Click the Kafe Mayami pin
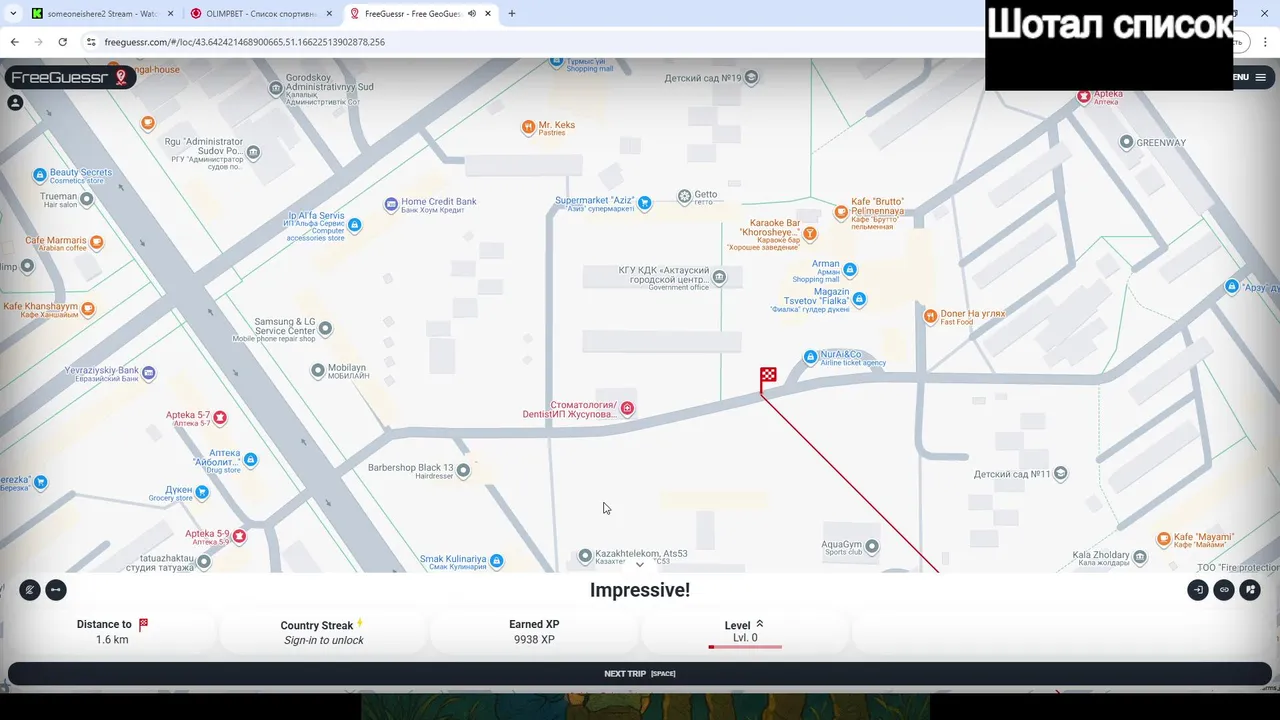Viewport: 1280px width, 720px height. click(x=1164, y=539)
